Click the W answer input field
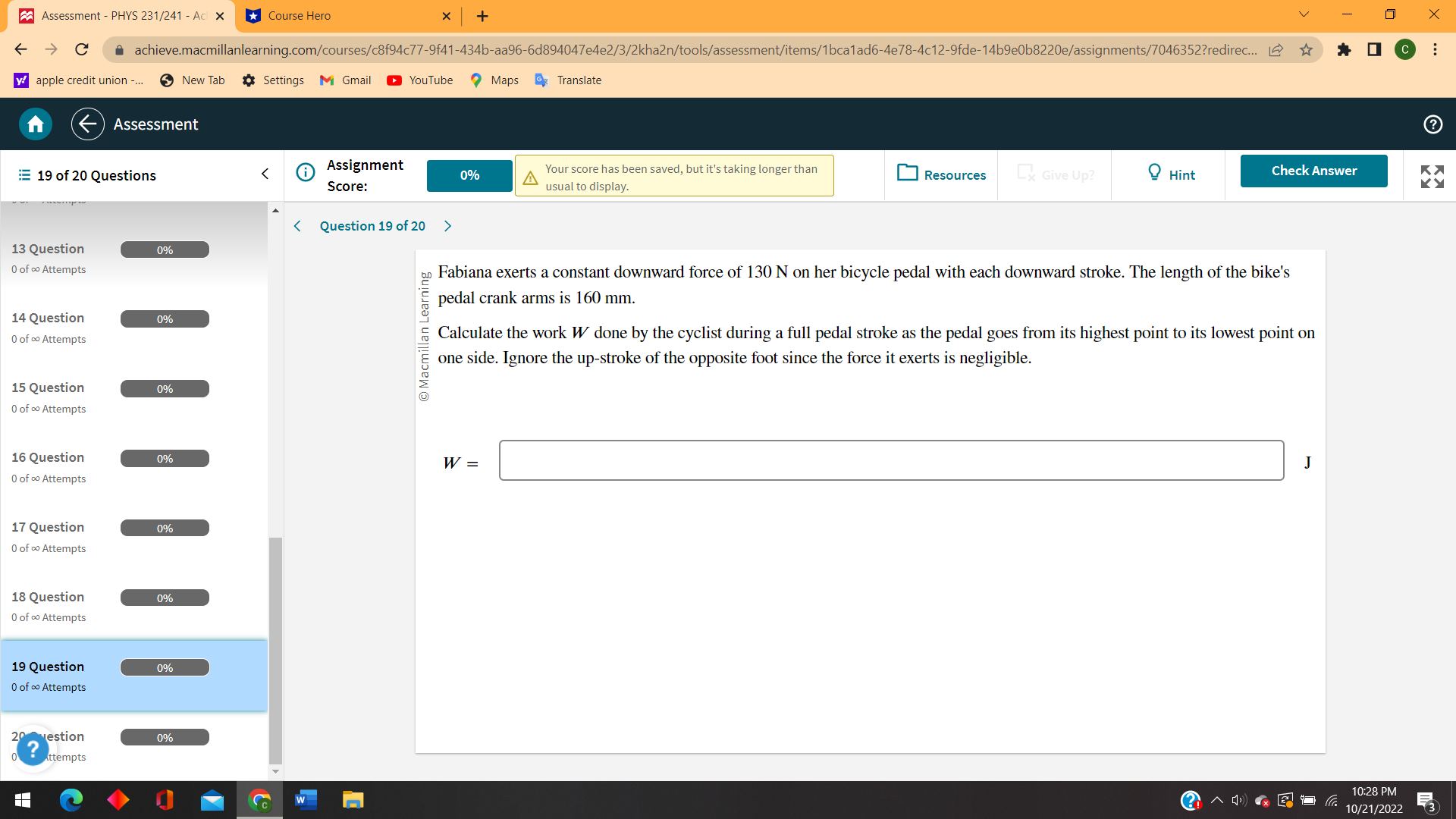The height and width of the screenshot is (819, 1456). [x=891, y=460]
